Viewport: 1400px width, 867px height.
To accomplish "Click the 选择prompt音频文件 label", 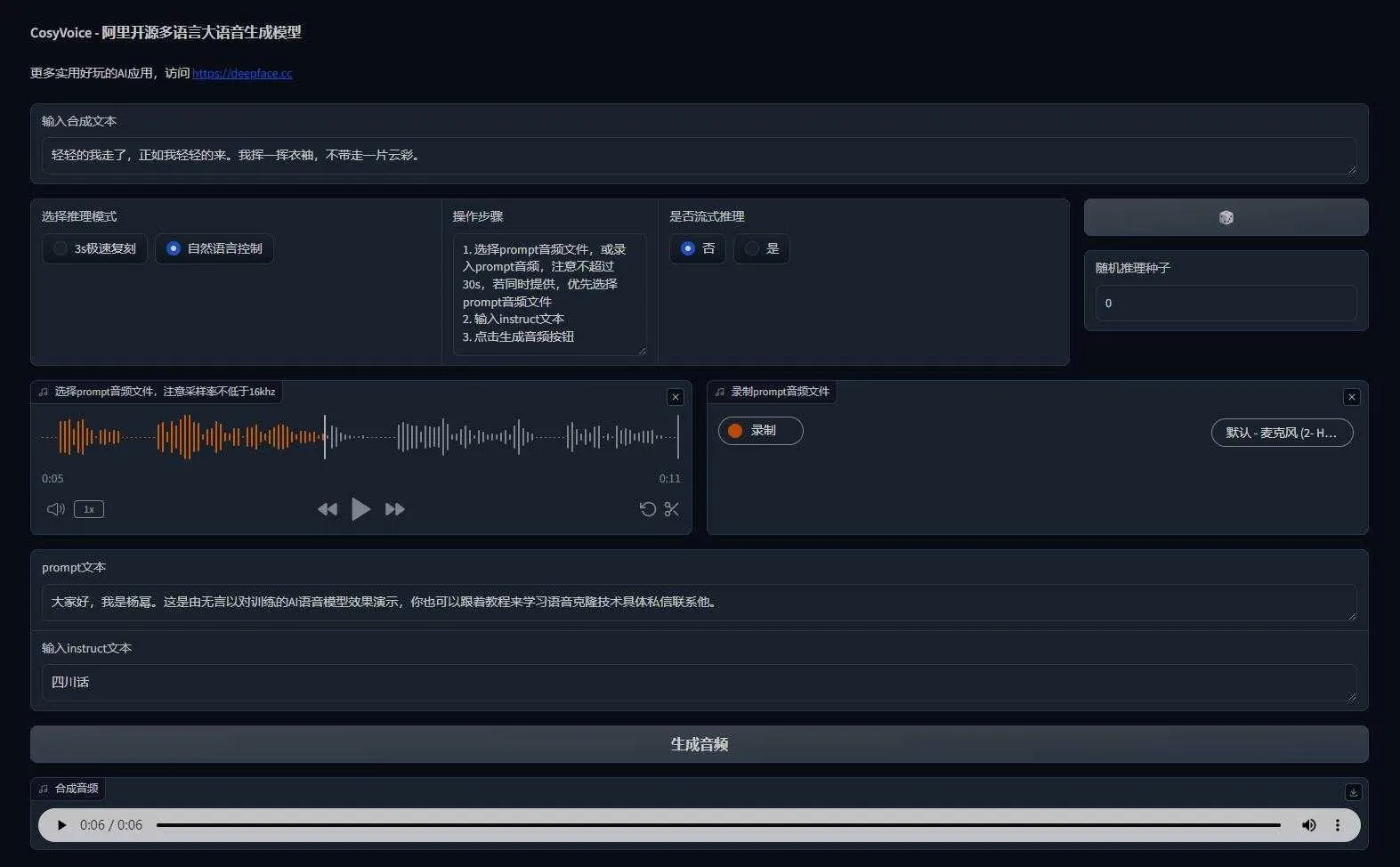I will pos(165,392).
